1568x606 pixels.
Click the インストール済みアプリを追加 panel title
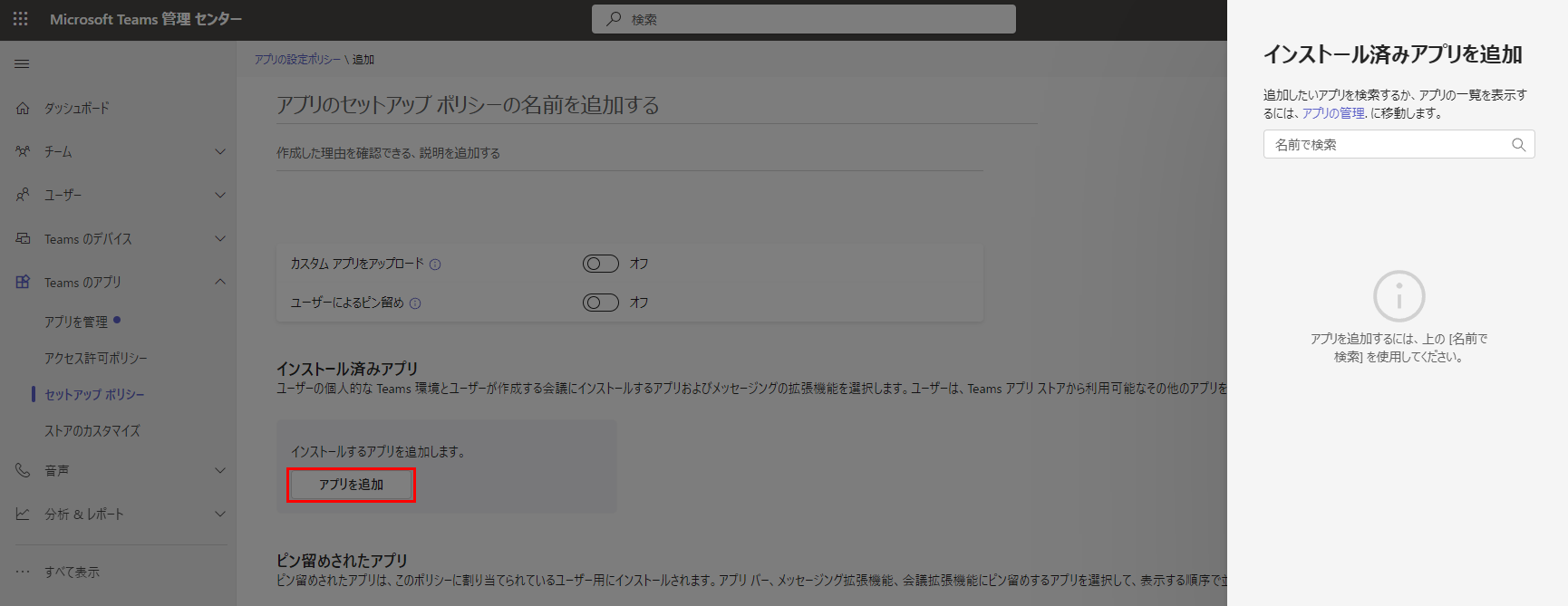(1393, 54)
